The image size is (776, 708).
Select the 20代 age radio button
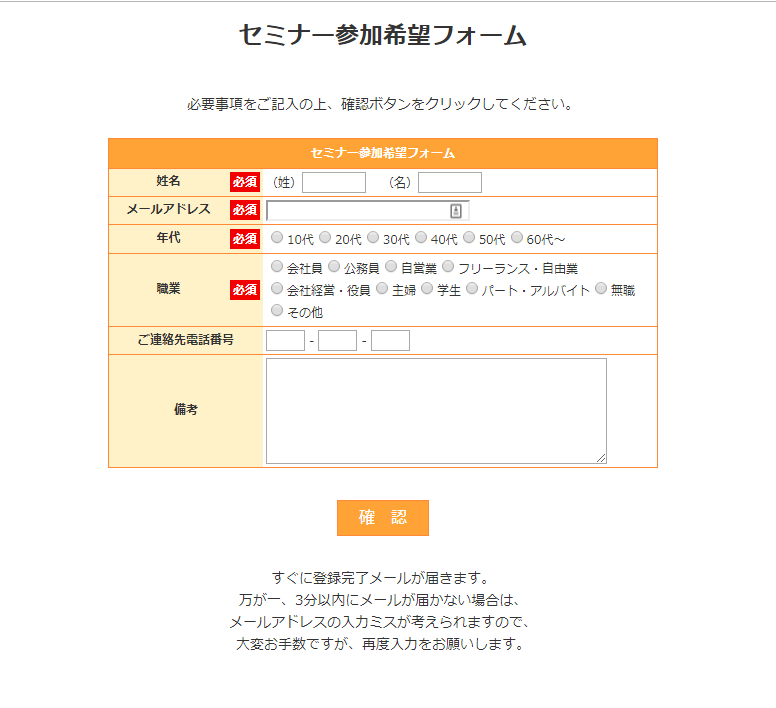pos(325,238)
